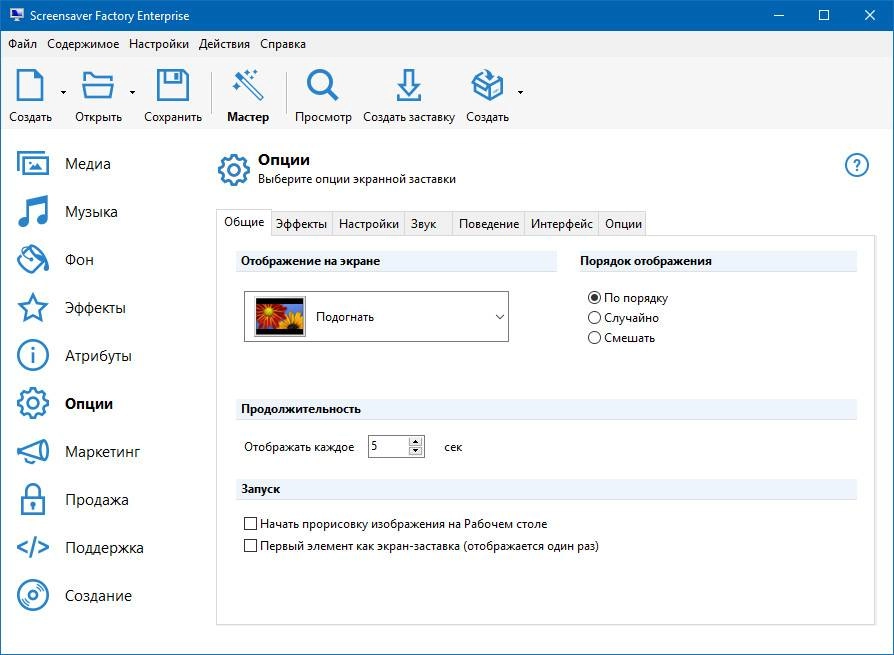Image resolution: width=894 pixels, height=655 pixels.
Task: Click the Продажа sidebar label
Action: pyautogui.click(x=97, y=499)
